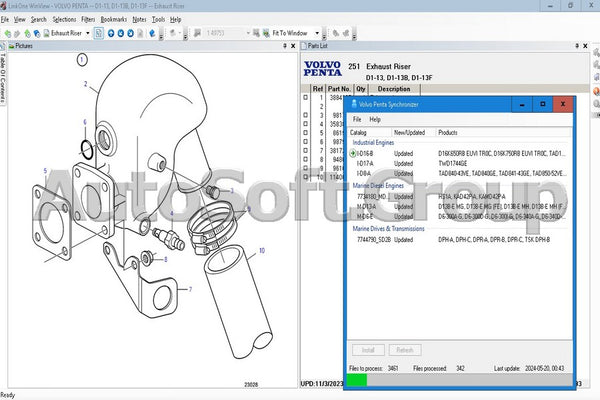Open the Table Of Contents side tab
The image size is (600, 400).
click(3, 78)
